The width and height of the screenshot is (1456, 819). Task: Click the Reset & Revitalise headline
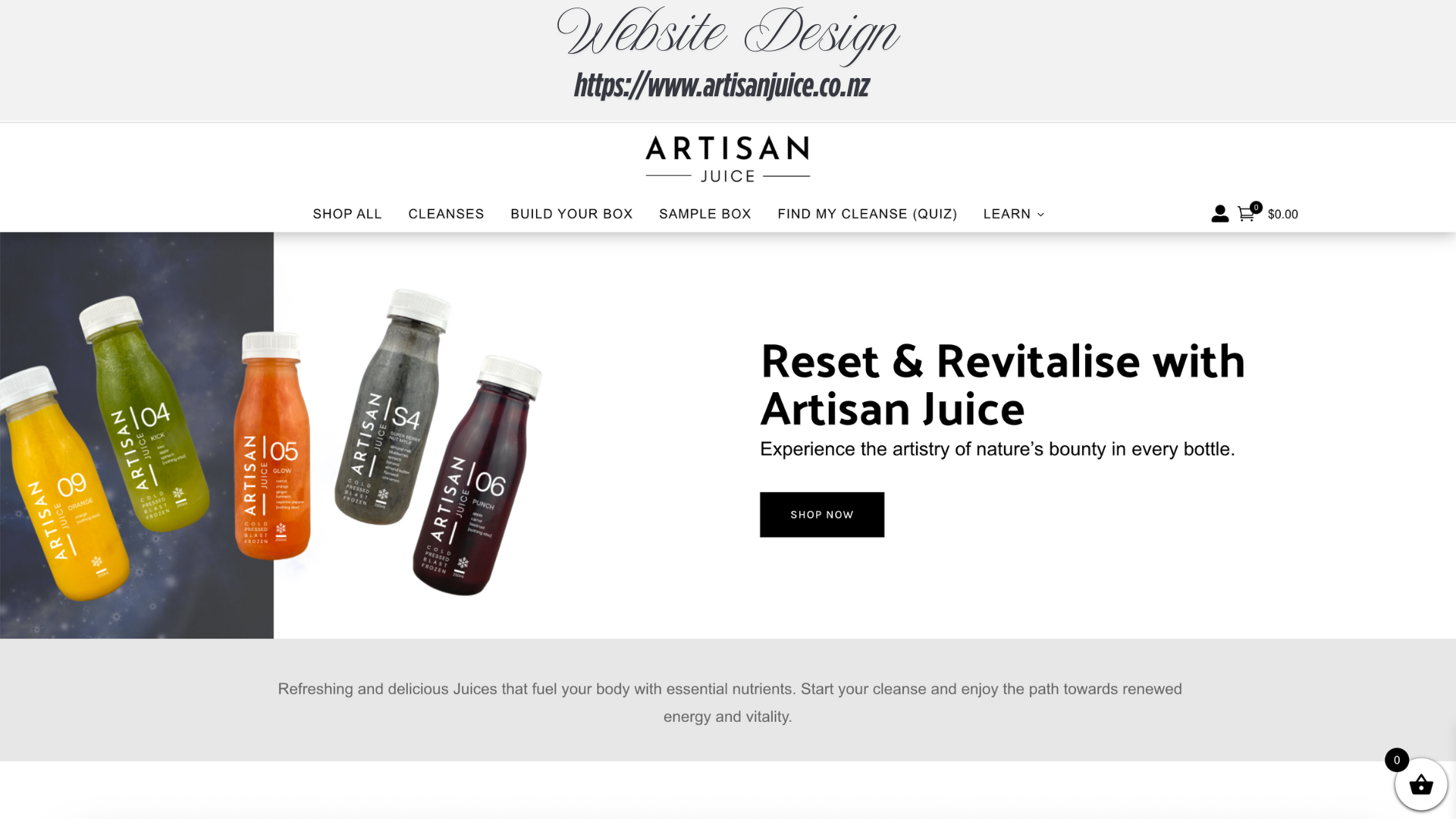pyautogui.click(x=1003, y=384)
